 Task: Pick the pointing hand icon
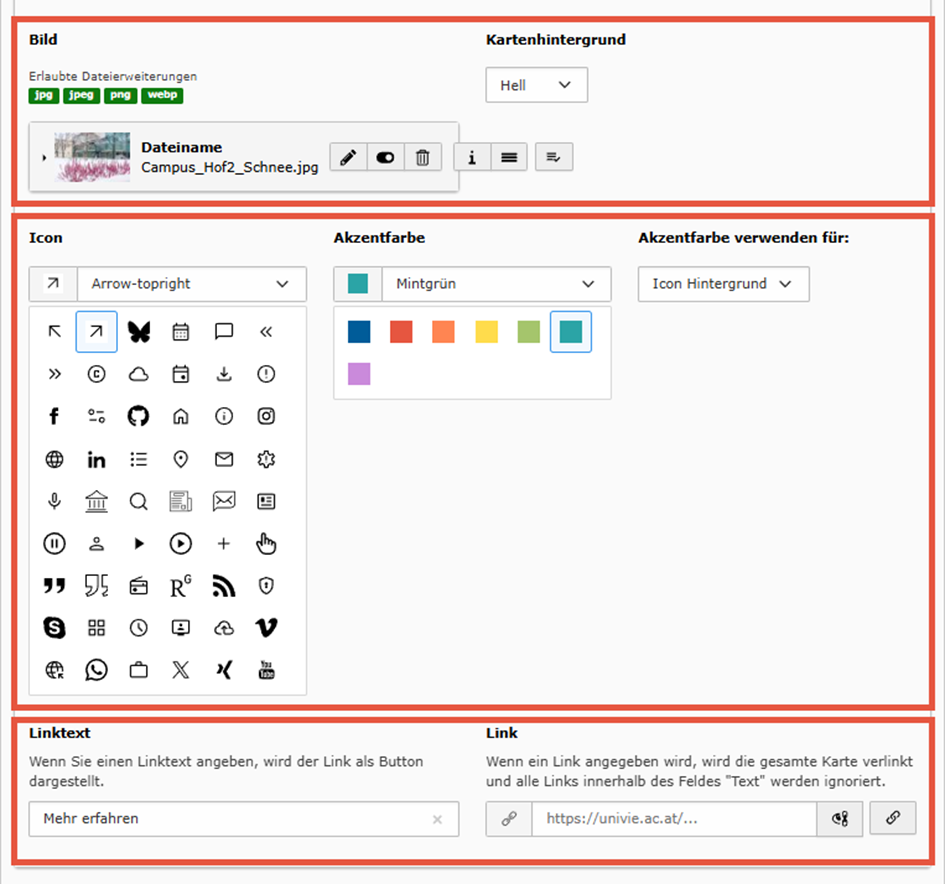266,544
